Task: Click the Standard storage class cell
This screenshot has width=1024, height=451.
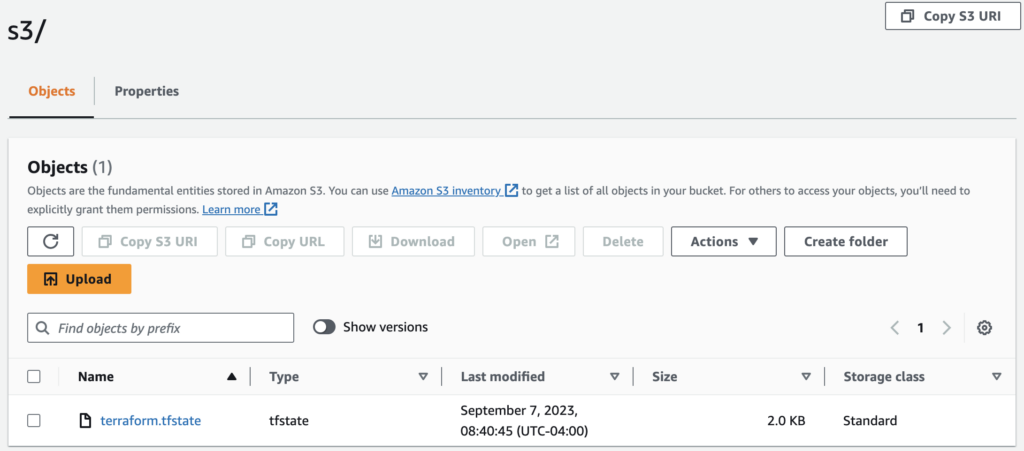Action: [x=870, y=421]
